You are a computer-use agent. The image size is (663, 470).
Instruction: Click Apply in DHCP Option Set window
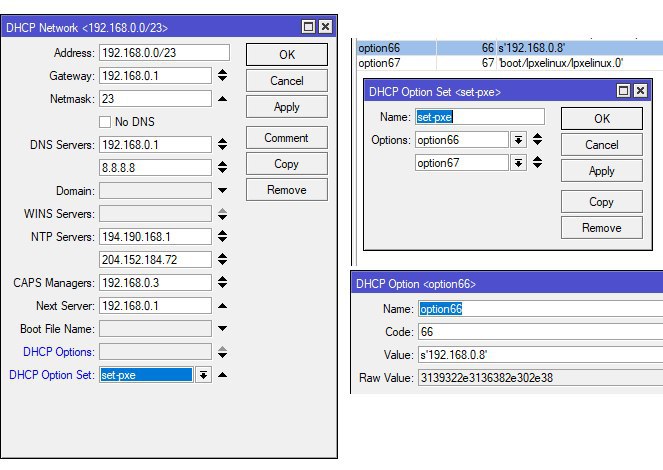[602, 171]
